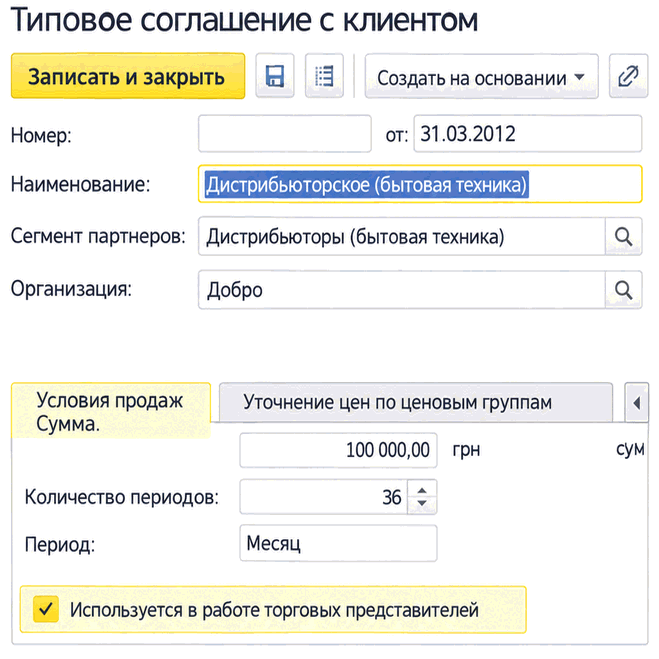659x659 pixels.
Task: Expand Создать на основании dropdown
Action: pos(481,76)
